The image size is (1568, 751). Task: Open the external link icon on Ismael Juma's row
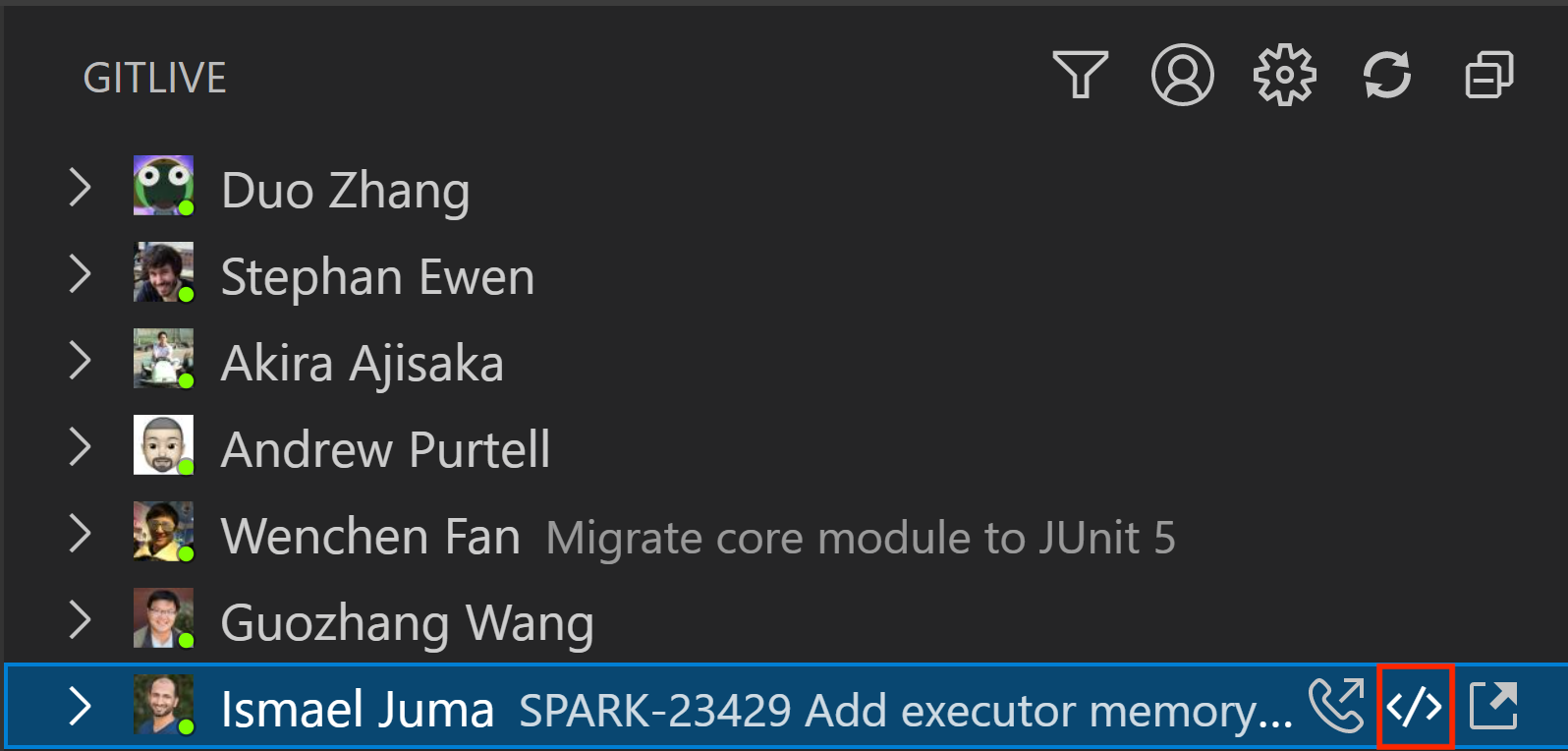1493,706
